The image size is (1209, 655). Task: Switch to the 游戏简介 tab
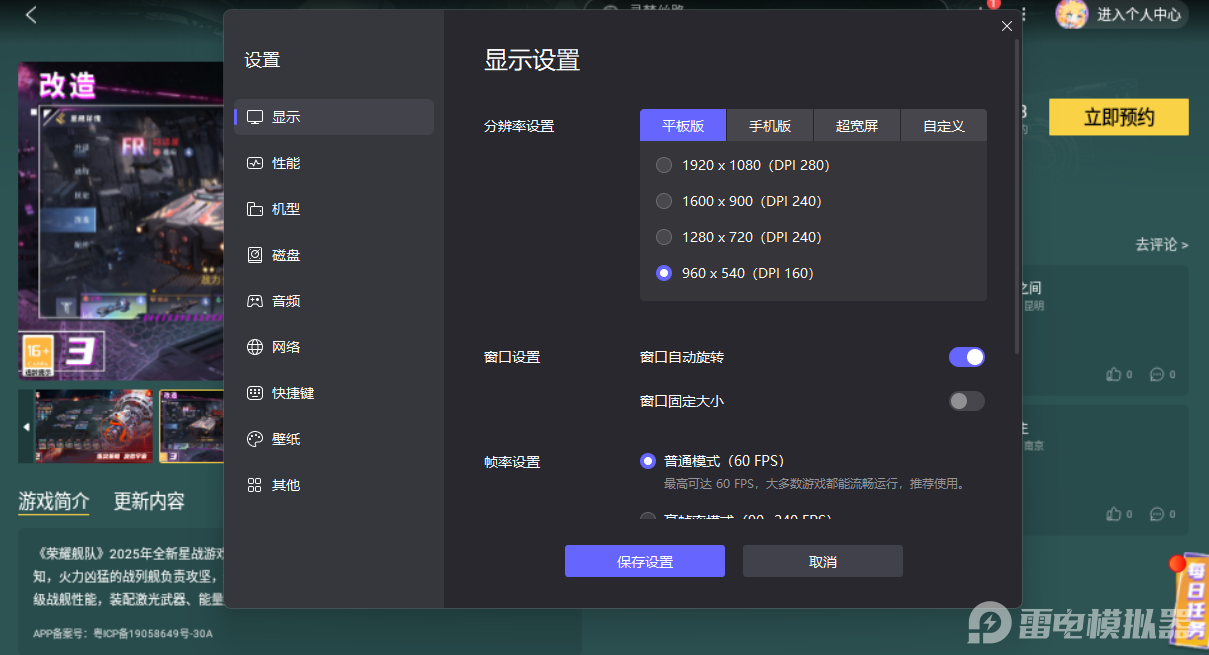tap(54, 501)
